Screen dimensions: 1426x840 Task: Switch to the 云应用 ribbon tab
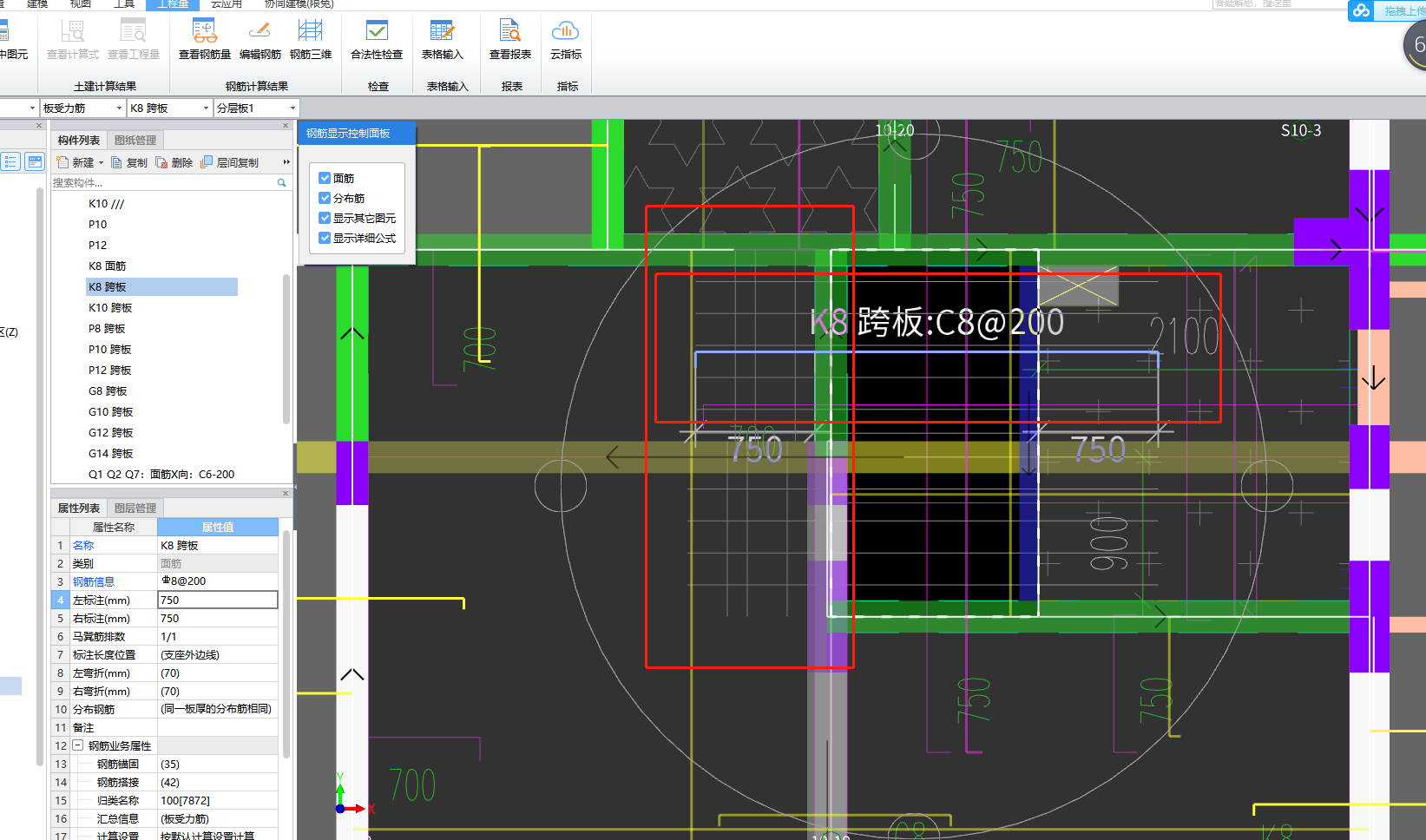point(227,4)
